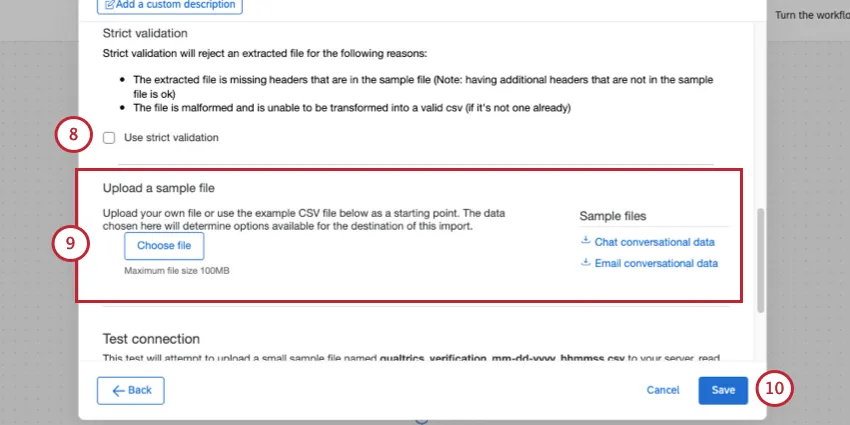Save the import configuration
Image resolution: width=850 pixels, height=425 pixels.
(x=723, y=390)
